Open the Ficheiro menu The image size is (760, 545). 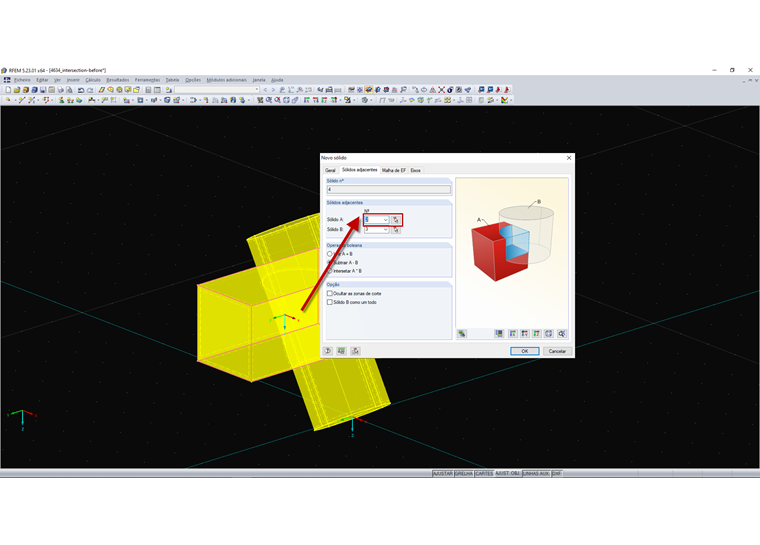22,80
